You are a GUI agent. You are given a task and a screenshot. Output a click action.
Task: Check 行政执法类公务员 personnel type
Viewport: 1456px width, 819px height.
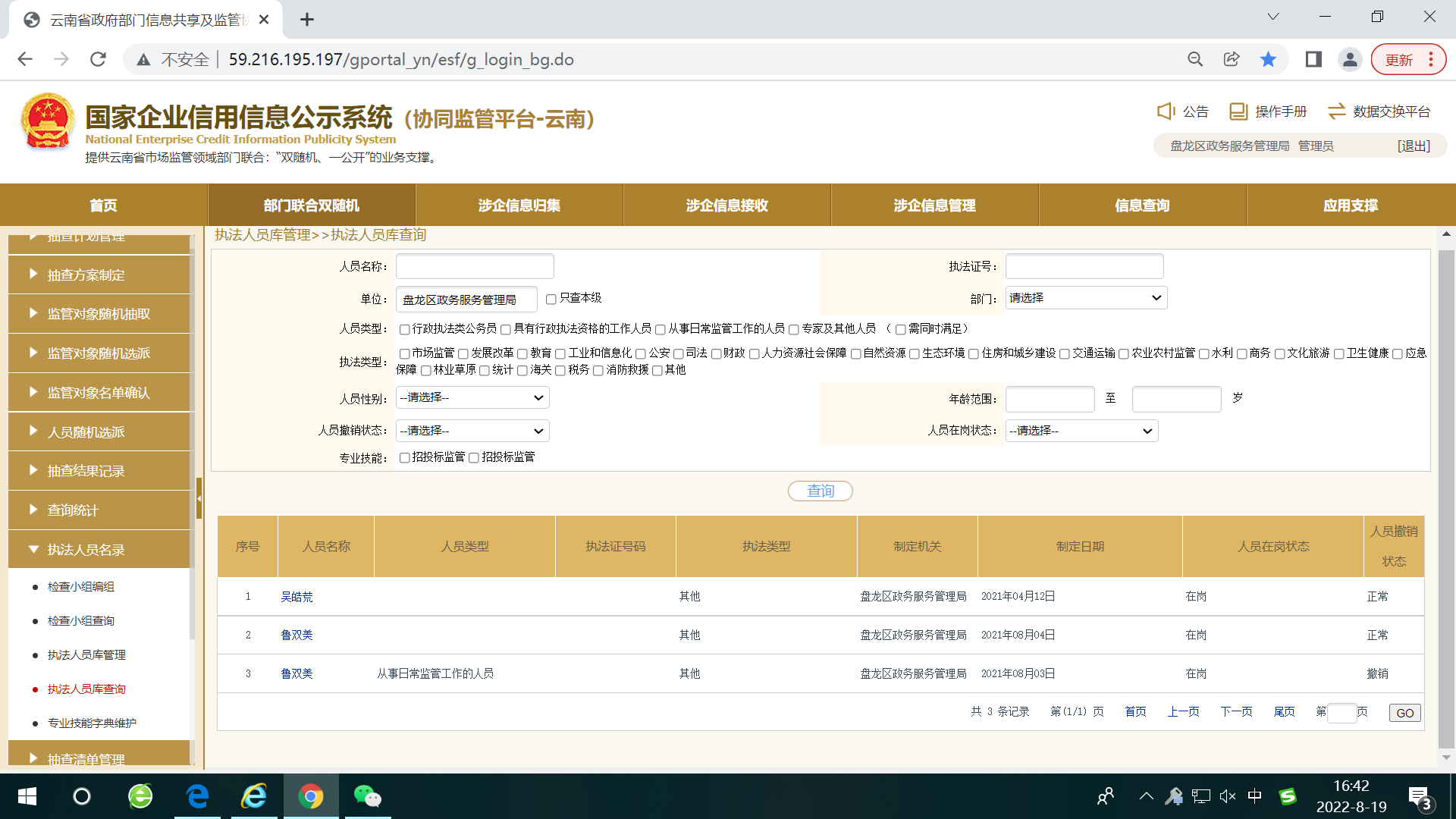pyautogui.click(x=404, y=329)
